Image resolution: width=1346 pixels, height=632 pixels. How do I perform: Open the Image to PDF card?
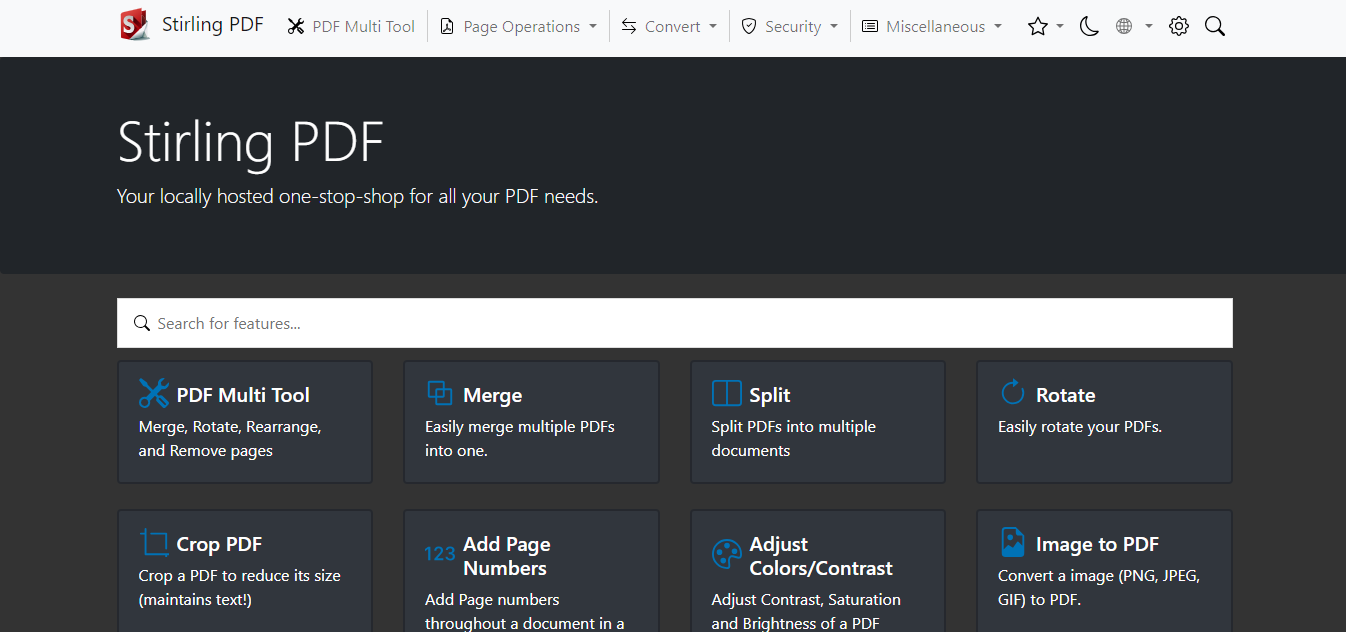(x=1104, y=571)
